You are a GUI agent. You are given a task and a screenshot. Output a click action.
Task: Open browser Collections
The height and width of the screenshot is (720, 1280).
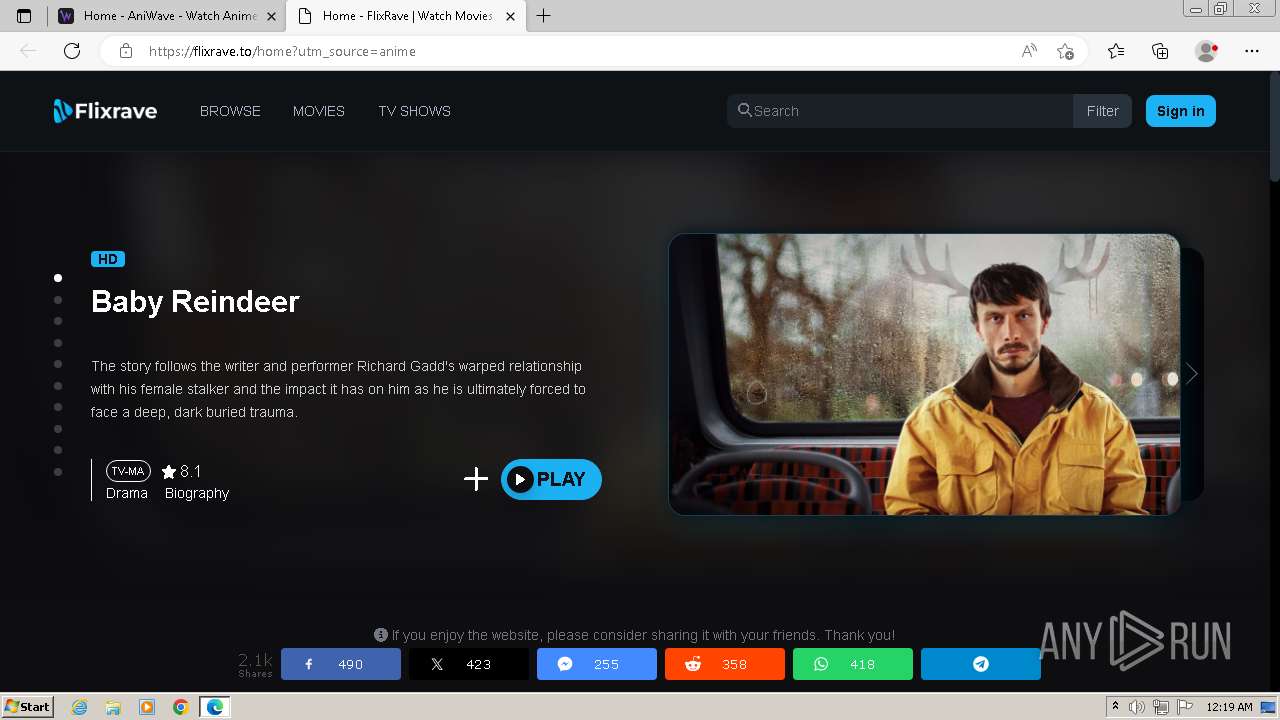(x=1160, y=51)
